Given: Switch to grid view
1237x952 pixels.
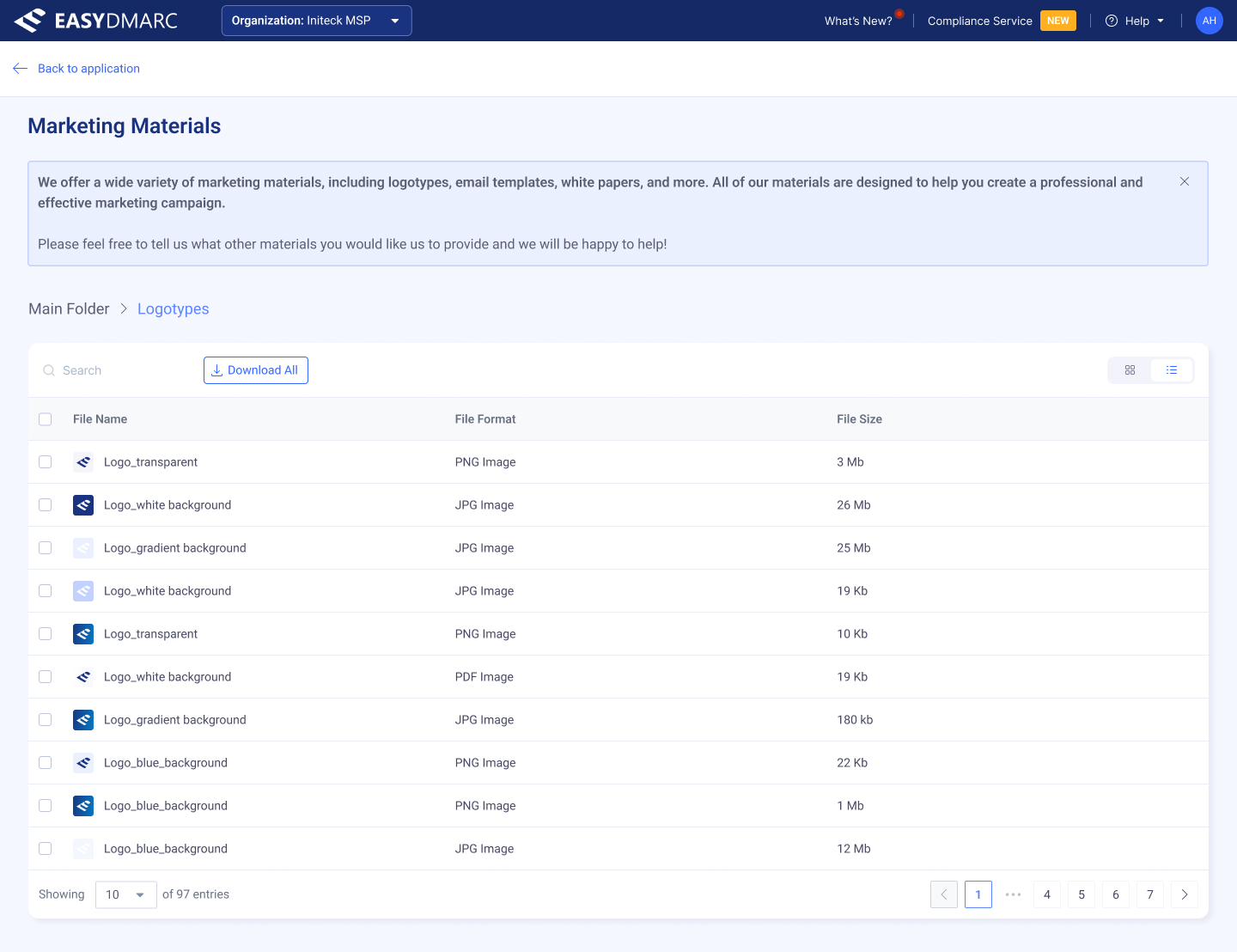Looking at the screenshot, I should [1130, 370].
